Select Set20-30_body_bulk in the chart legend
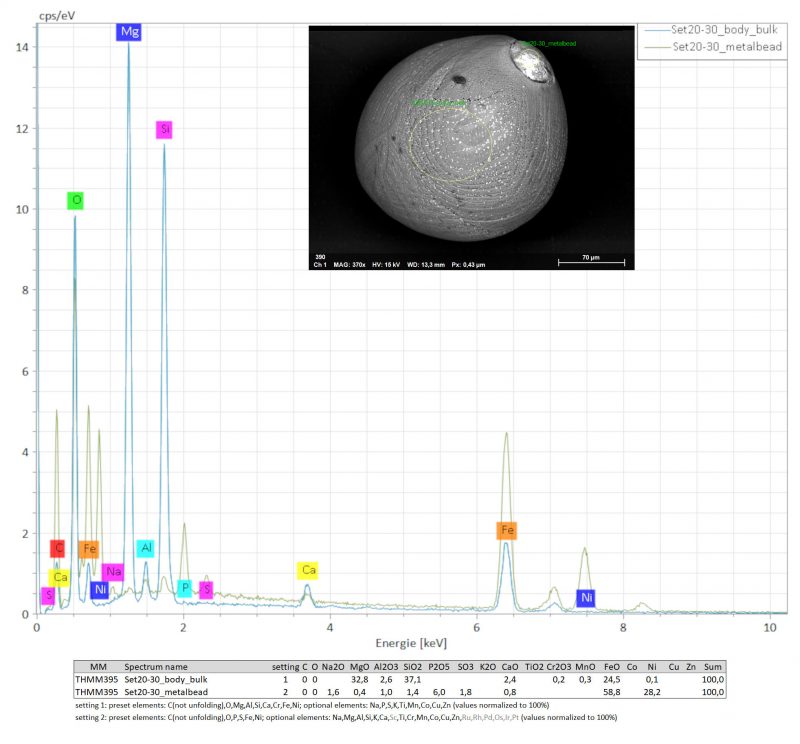This screenshot has width=800, height=744. (x=718, y=30)
